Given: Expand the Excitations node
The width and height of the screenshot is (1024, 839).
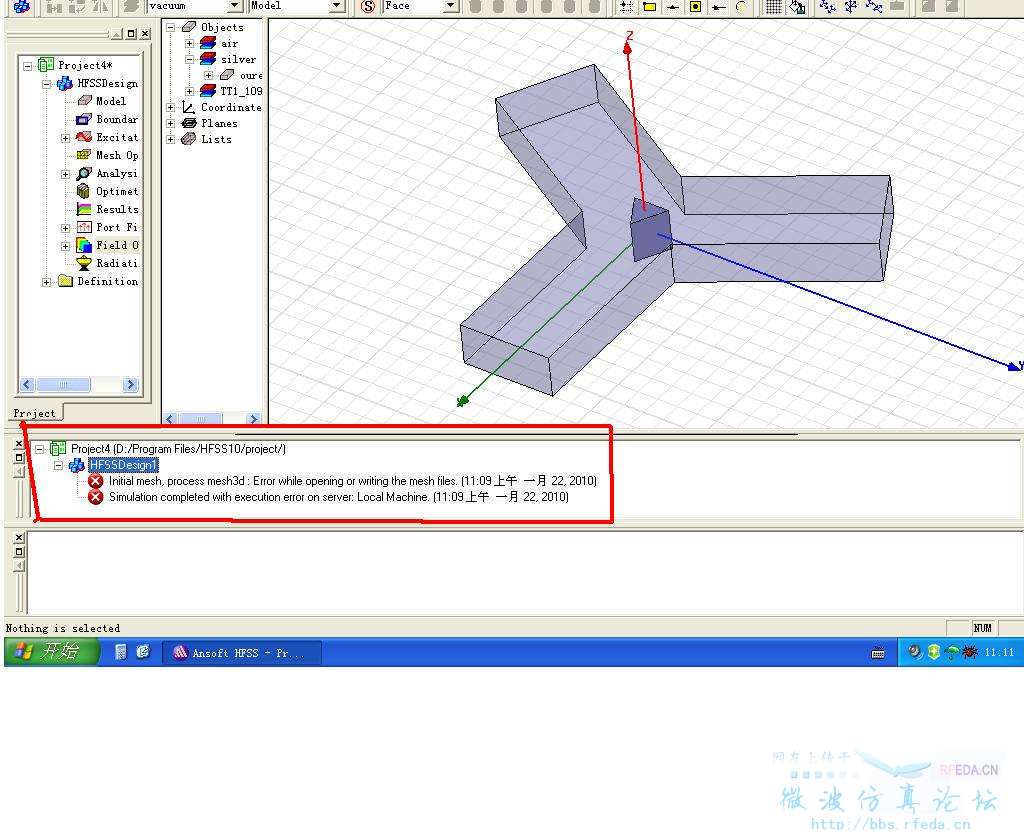Looking at the screenshot, I should pos(65,138).
